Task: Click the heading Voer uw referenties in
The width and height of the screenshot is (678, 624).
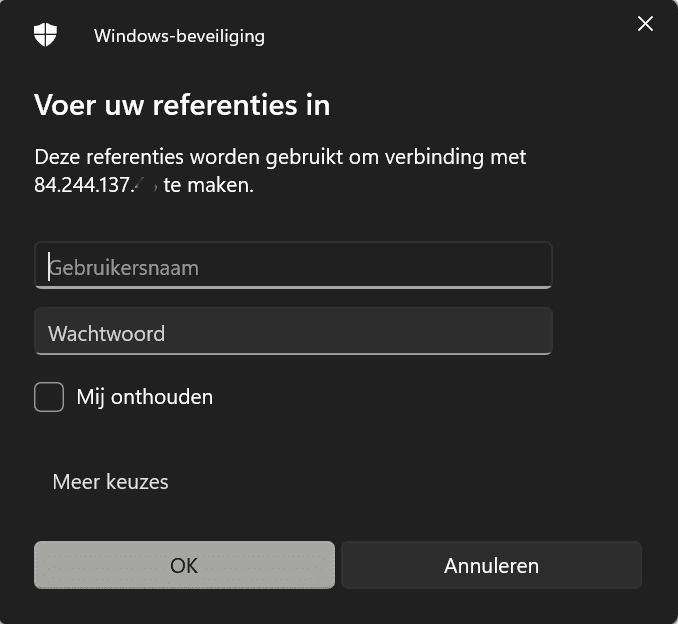Action: 182,105
